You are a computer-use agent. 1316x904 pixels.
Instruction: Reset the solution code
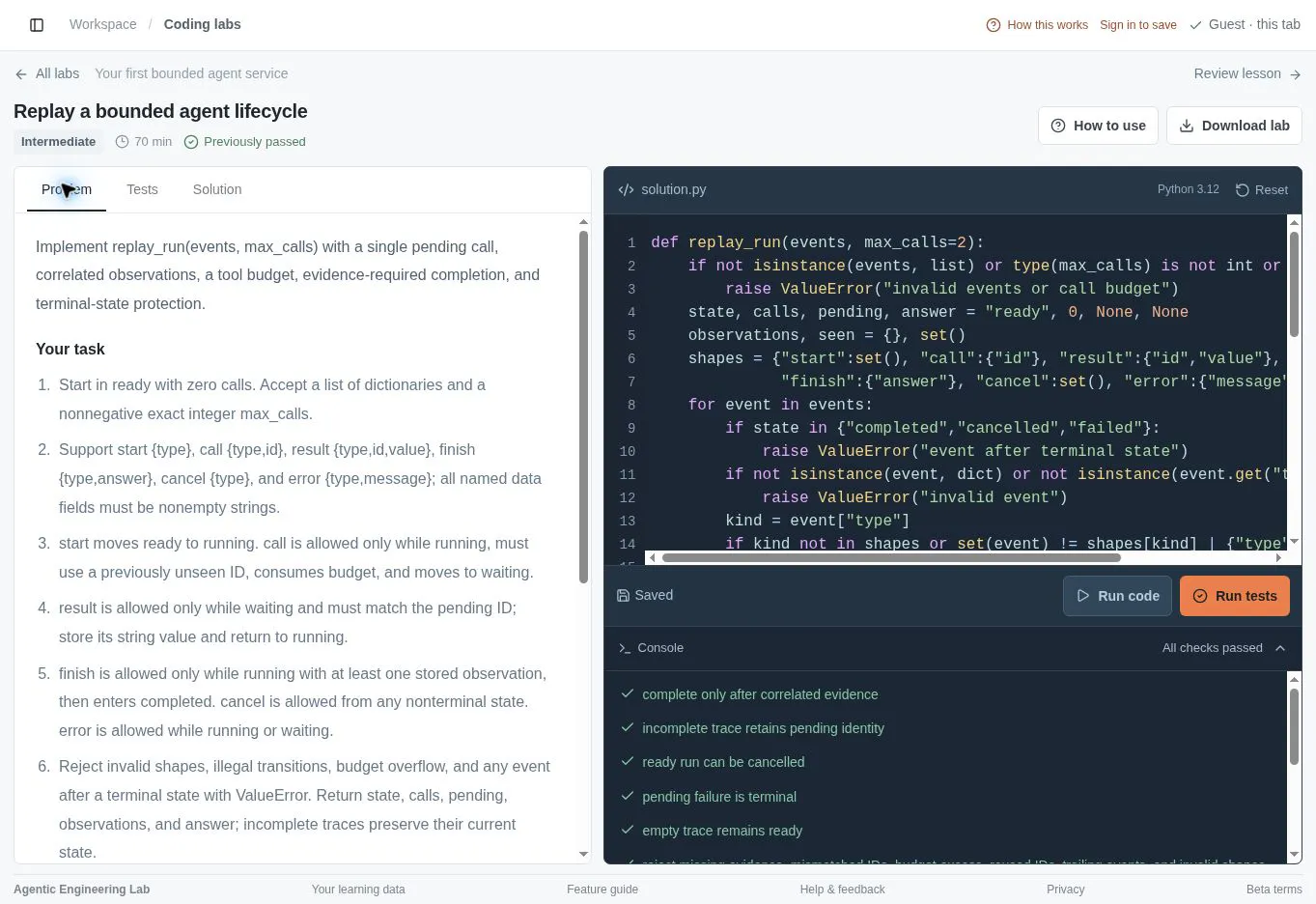1262,190
